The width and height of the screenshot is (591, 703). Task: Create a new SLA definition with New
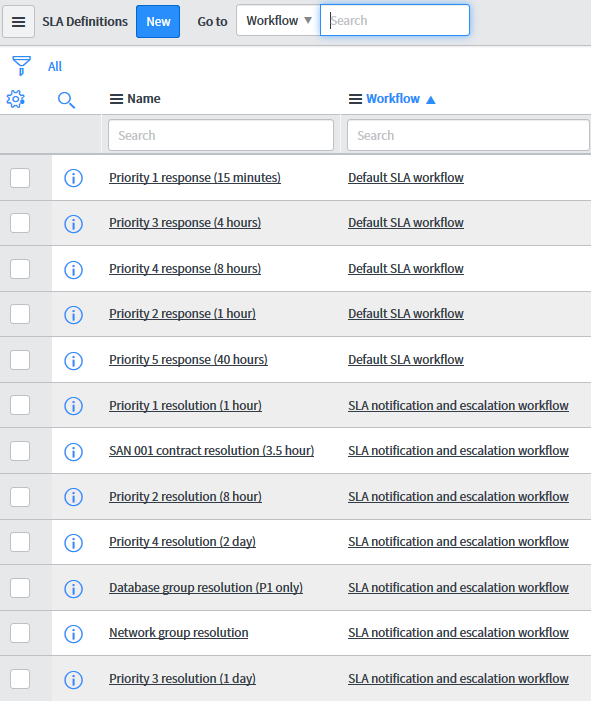(158, 22)
